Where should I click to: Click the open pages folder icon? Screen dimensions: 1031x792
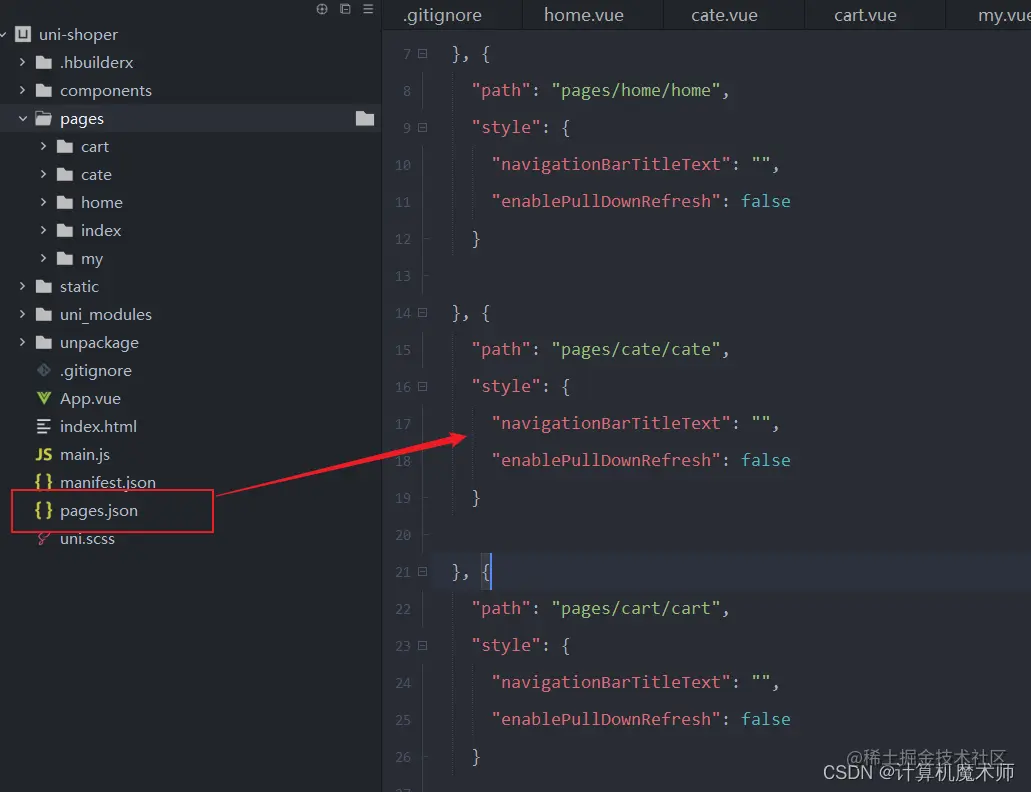pos(44,118)
